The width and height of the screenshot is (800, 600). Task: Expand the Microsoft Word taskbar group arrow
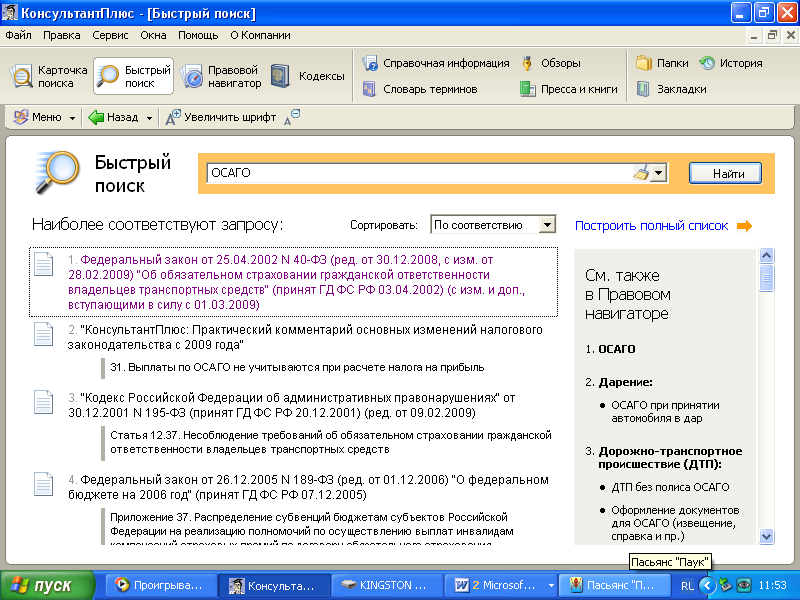551,586
